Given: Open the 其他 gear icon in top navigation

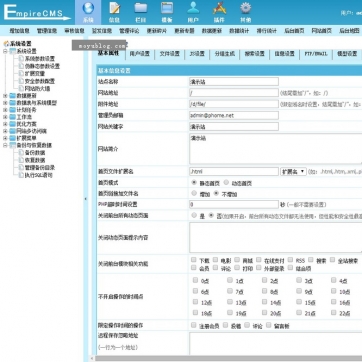Looking at the screenshot, I should (x=246, y=8).
